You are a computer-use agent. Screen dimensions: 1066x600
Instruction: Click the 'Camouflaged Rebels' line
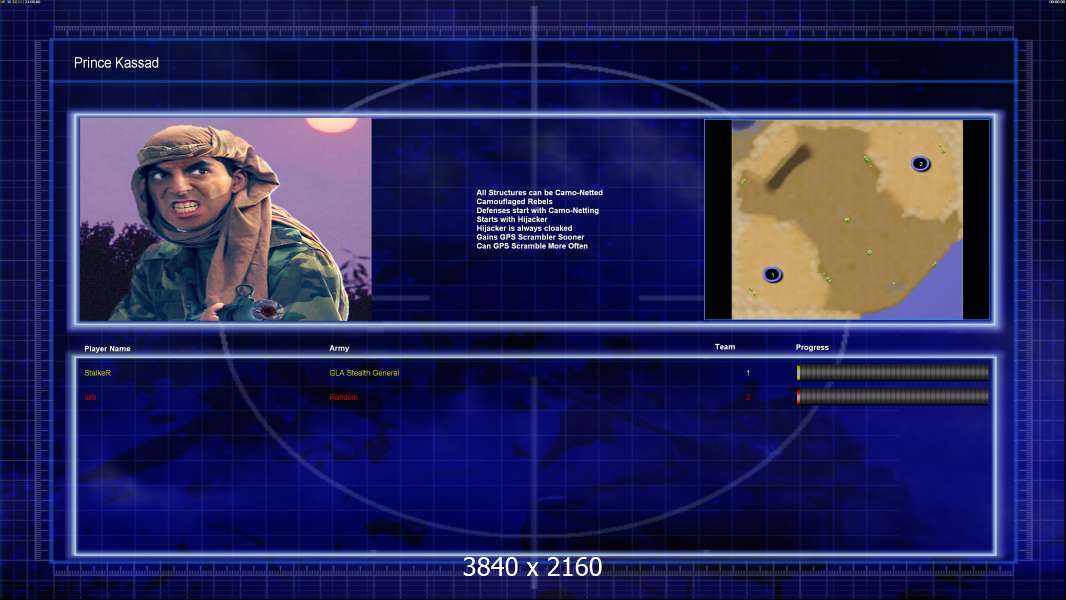pos(515,202)
